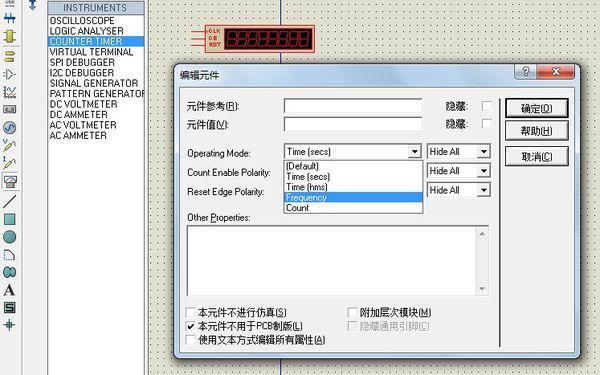
Task: Select AC VOLTMETER in the instruments list
Action: click(96, 125)
